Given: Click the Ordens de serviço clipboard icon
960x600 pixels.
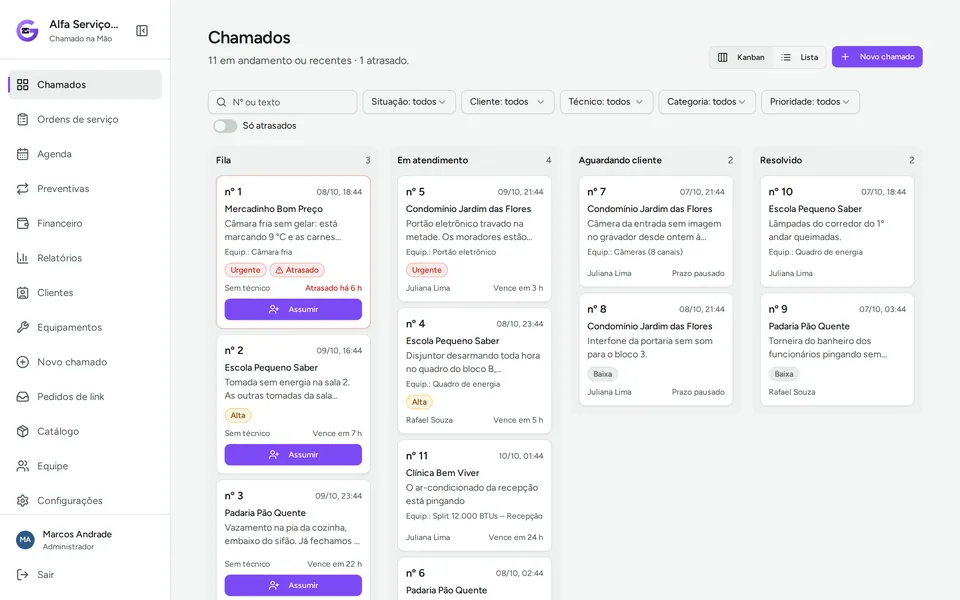Looking at the screenshot, I should 23,119.
